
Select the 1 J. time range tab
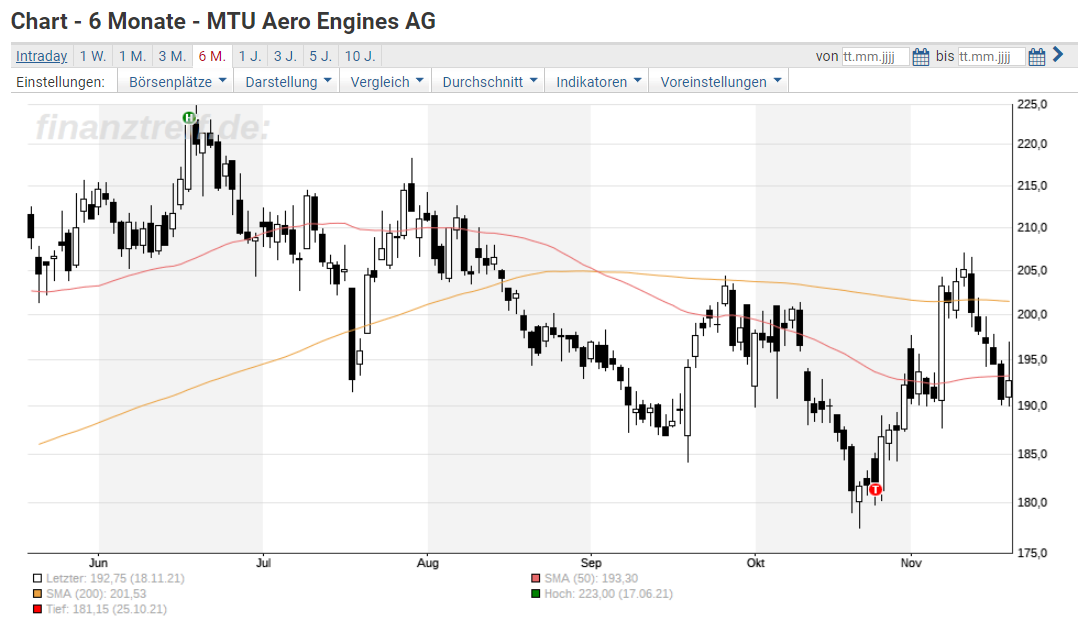tap(250, 56)
